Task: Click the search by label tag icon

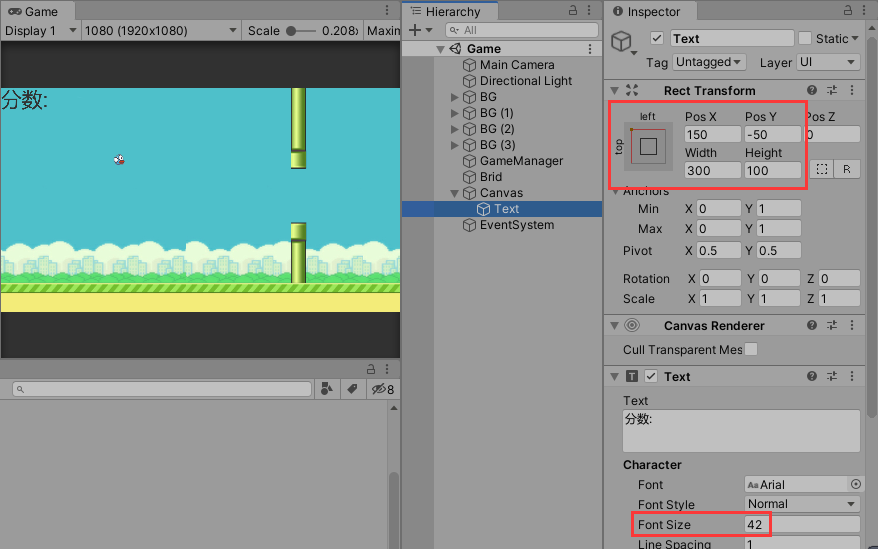Action: pyautogui.click(x=352, y=389)
